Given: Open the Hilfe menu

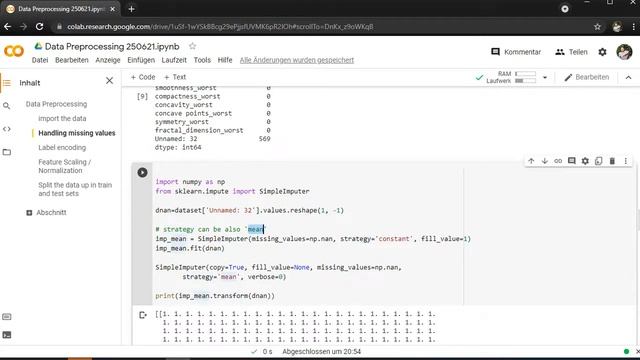Looking at the screenshot, I should coord(224,60).
